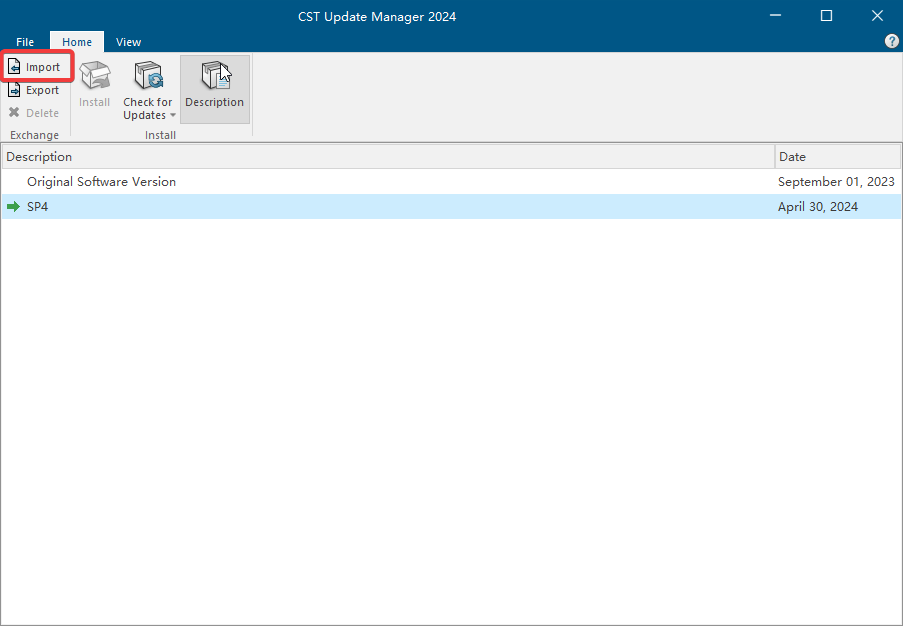
Task: Click the September 01, 2023 date cell
Action: click(835, 182)
